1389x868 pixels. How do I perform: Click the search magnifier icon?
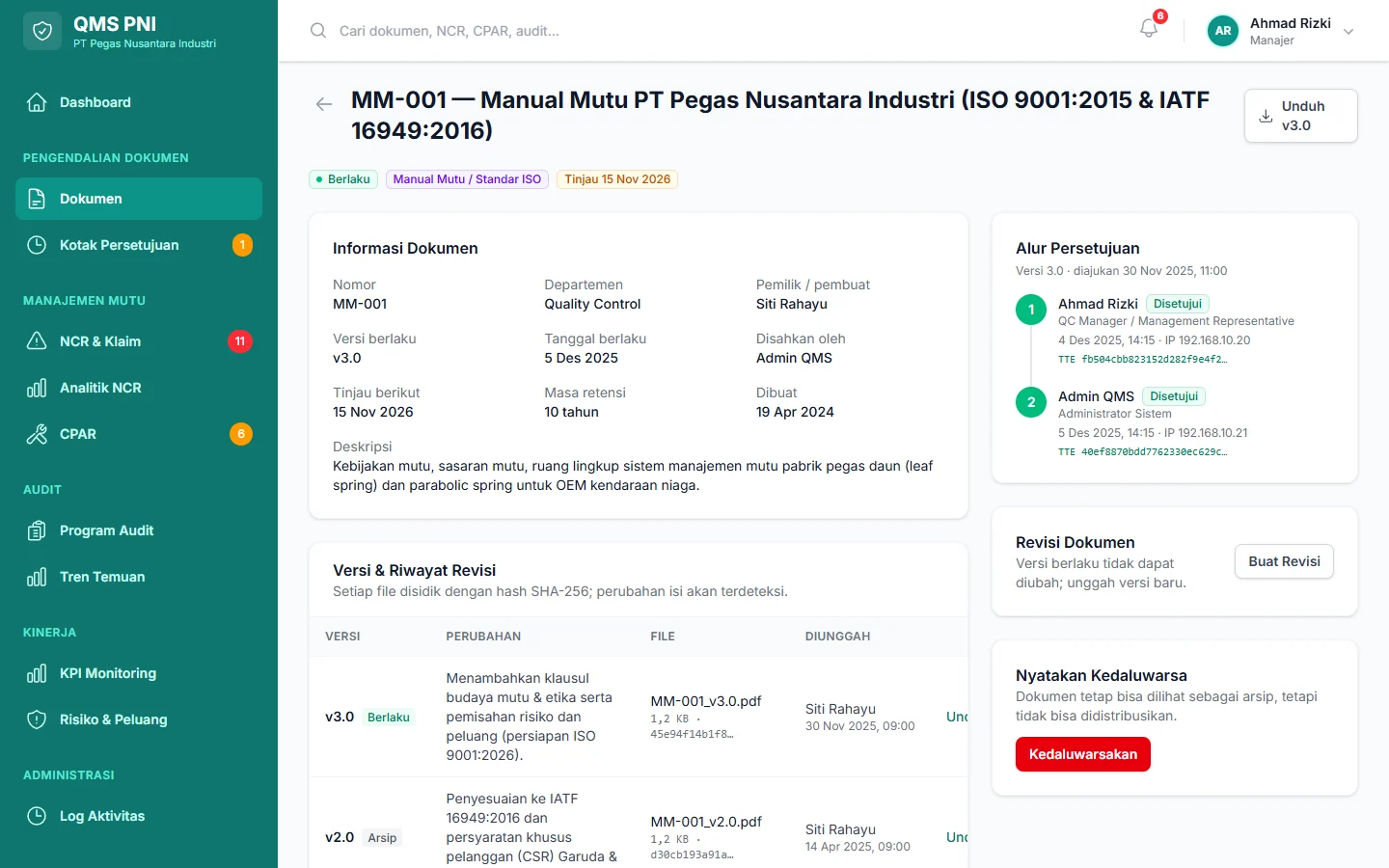click(x=318, y=31)
